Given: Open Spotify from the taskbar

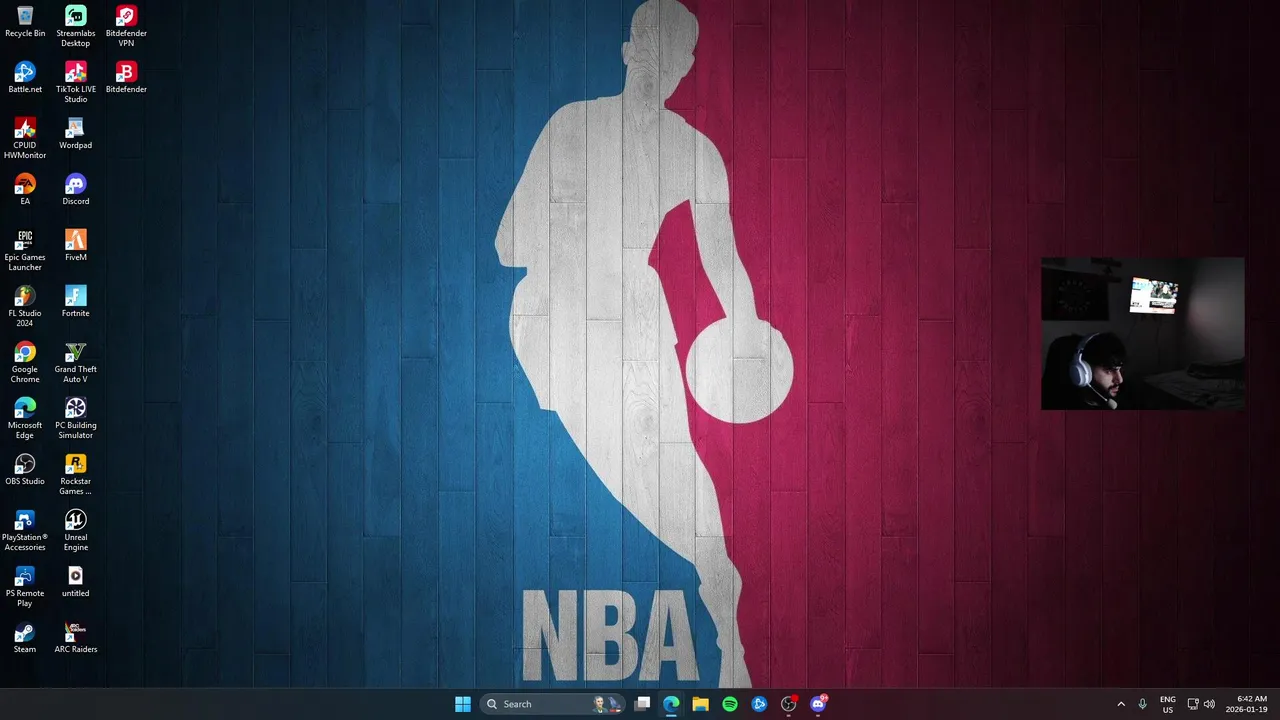Looking at the screenshot, I should point(730,704).
